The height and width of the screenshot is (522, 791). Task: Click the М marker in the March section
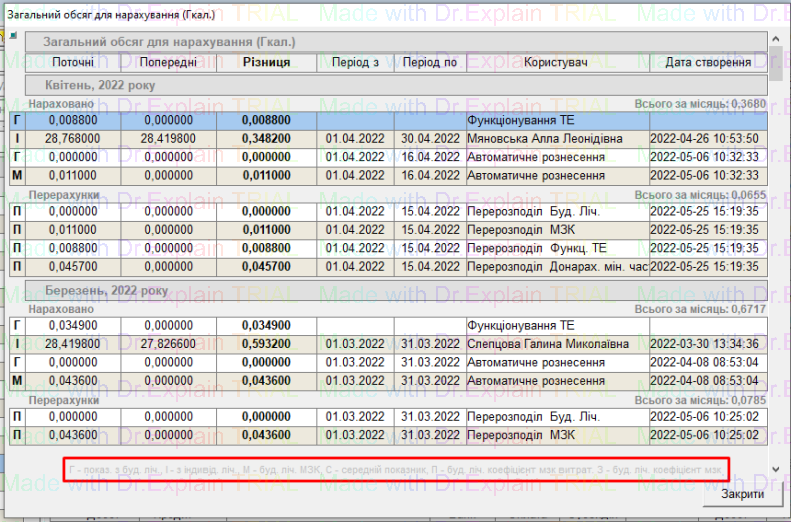pyautogui.click(x=17, y=381)
